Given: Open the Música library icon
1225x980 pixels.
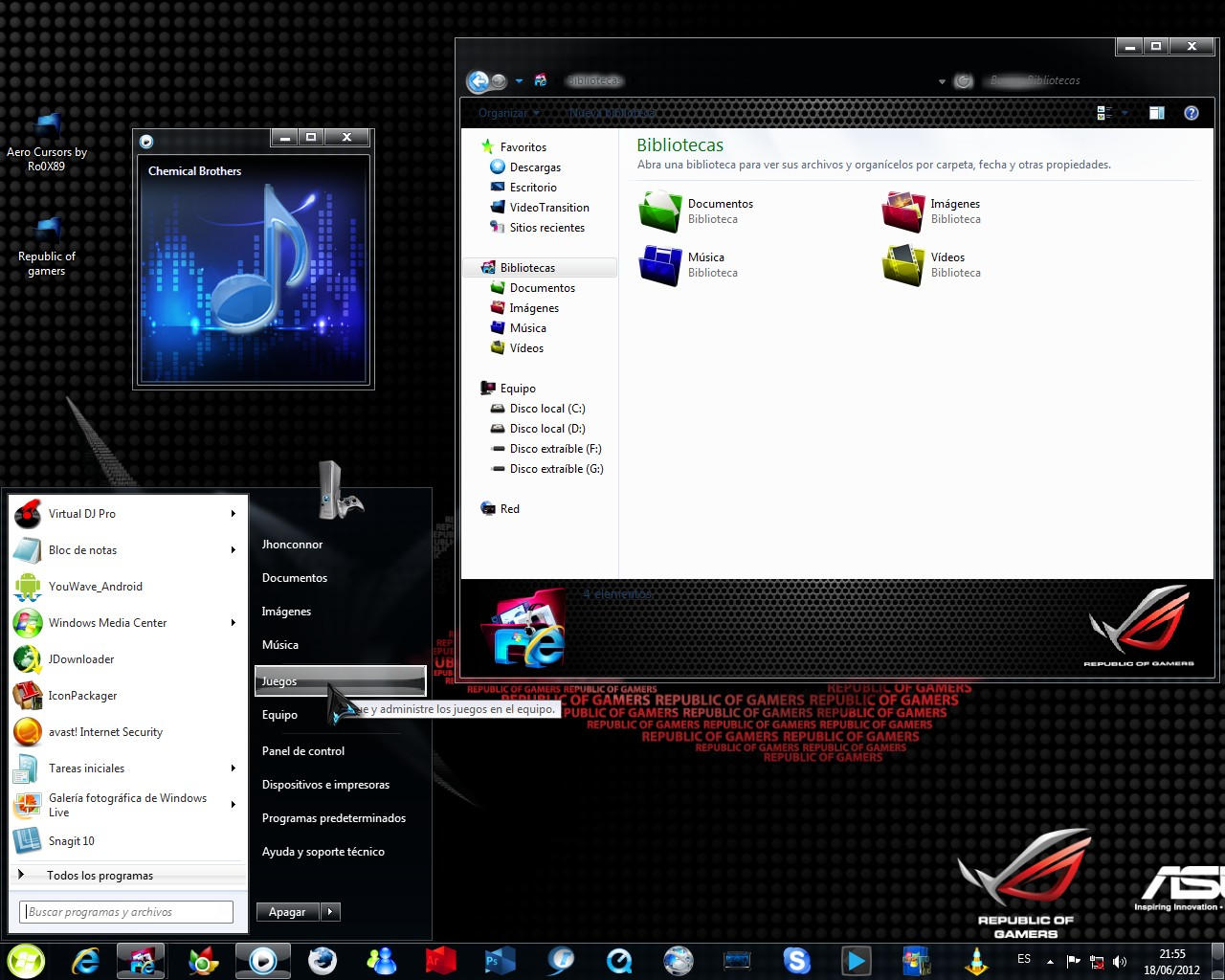Looking at the screenshot, I should tap(660, 265).
